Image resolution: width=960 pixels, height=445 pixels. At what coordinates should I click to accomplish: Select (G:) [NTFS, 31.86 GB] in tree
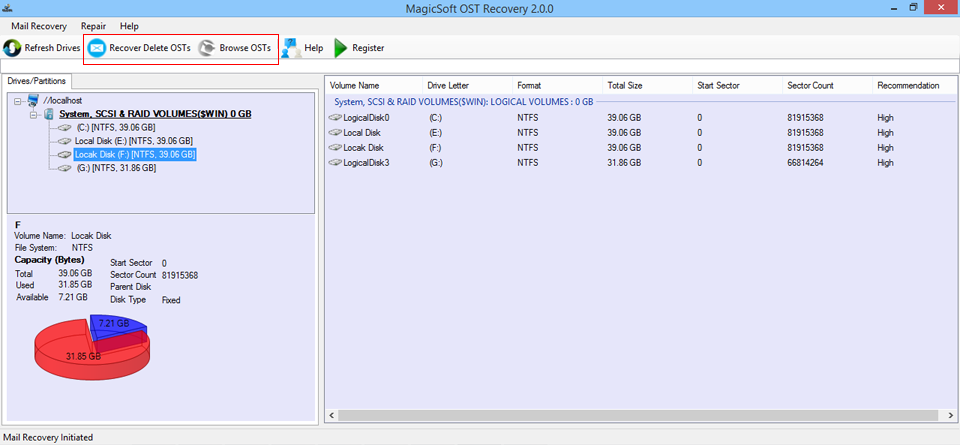(x=116, y=168)
